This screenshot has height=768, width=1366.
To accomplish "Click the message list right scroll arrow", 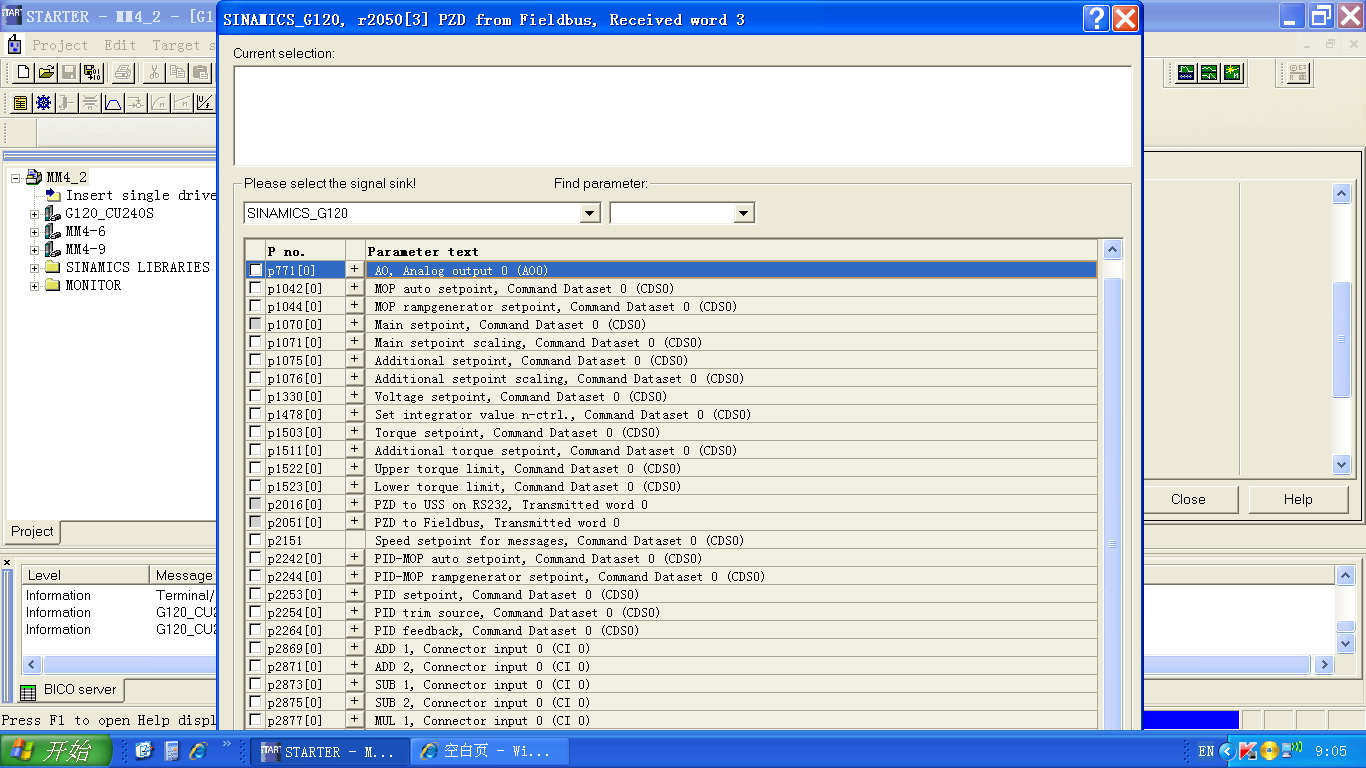I will tap(1324, 665).
